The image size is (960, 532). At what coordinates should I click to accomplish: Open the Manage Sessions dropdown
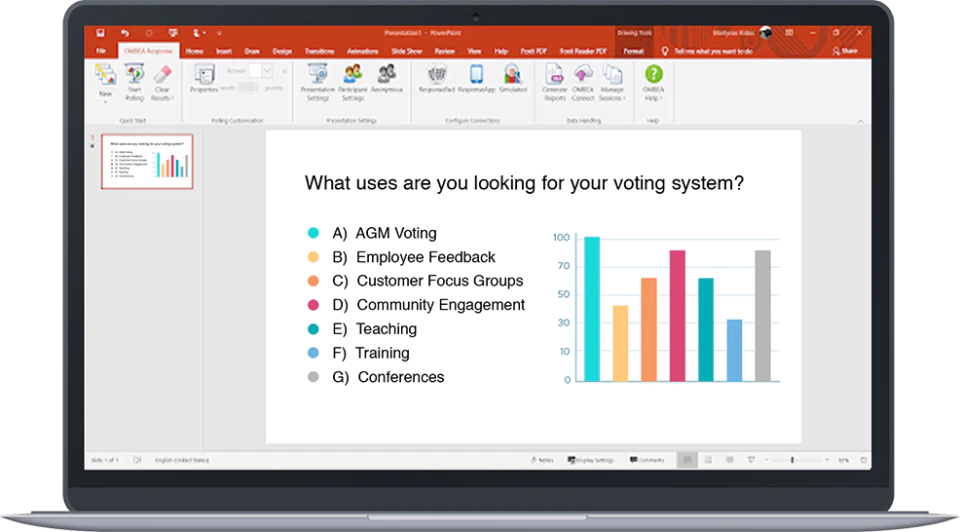612,82
